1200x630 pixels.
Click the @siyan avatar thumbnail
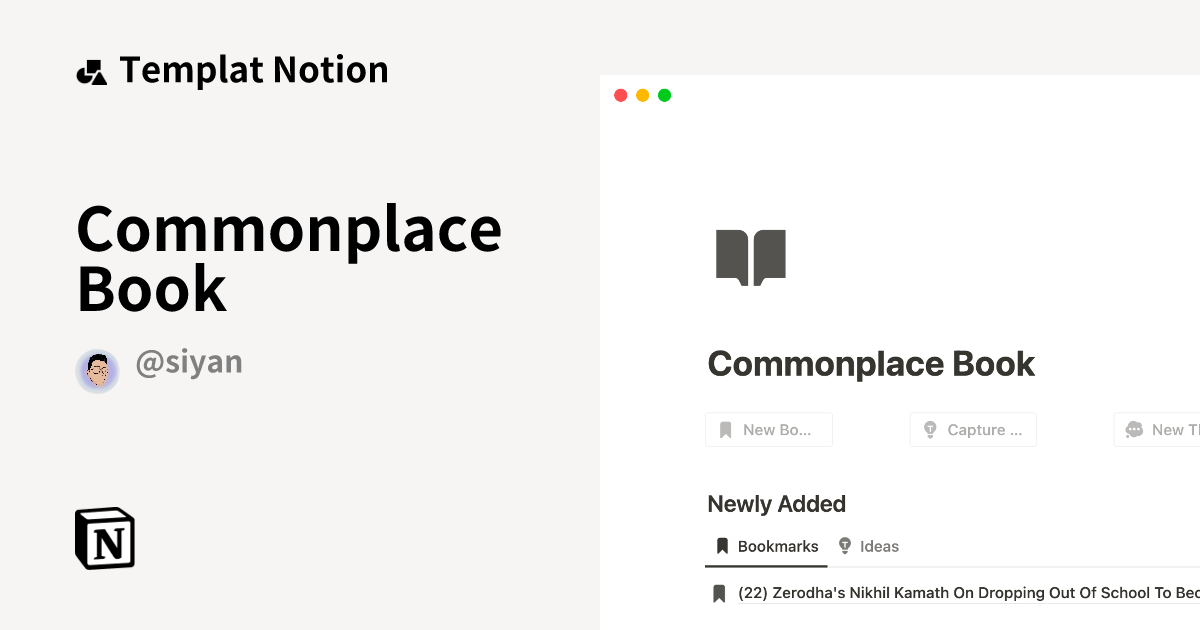[97, 370]
